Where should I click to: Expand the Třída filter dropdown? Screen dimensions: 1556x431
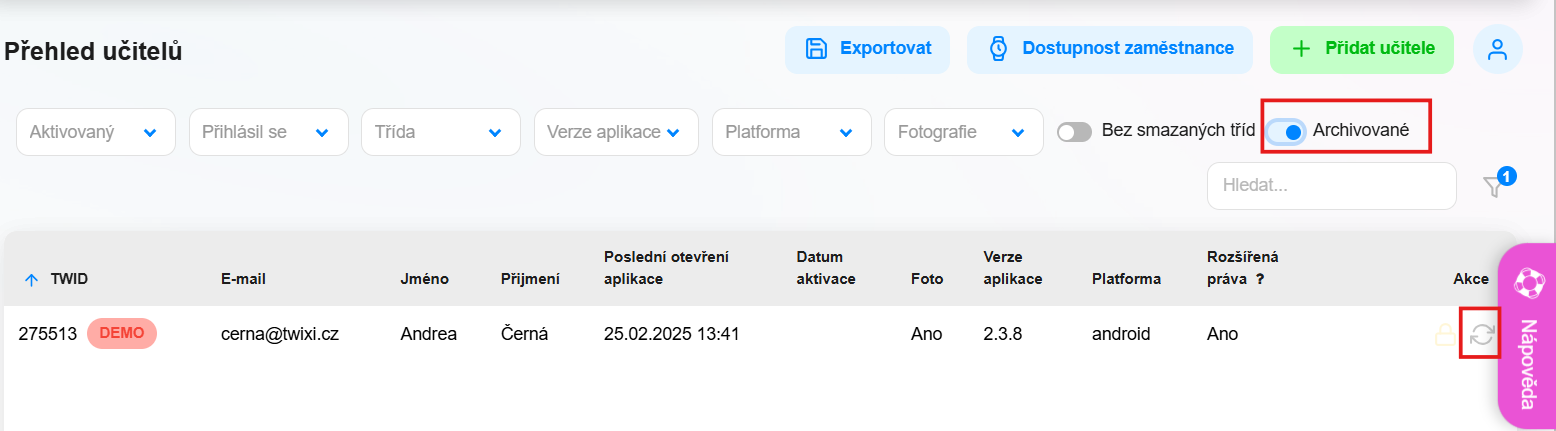[x=441, y=132]
